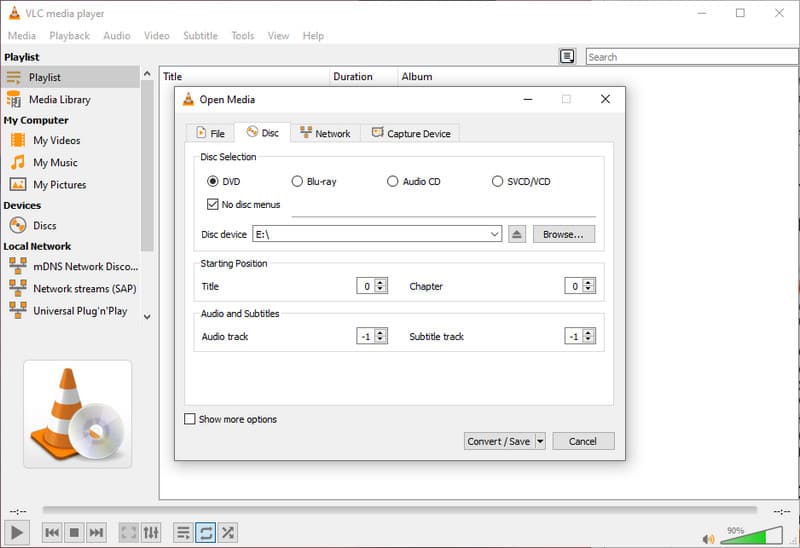Open the Playback menu
This screenshot has width=800, height=548.
(x=69, y=35)
